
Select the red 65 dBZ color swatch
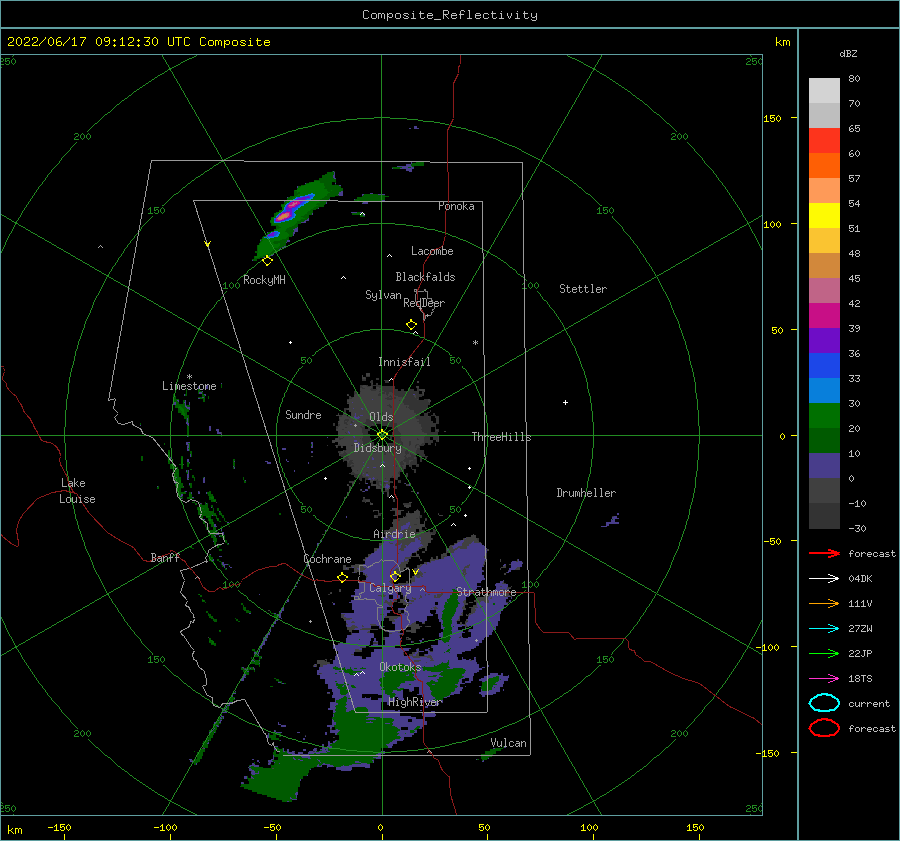point(824,141)
